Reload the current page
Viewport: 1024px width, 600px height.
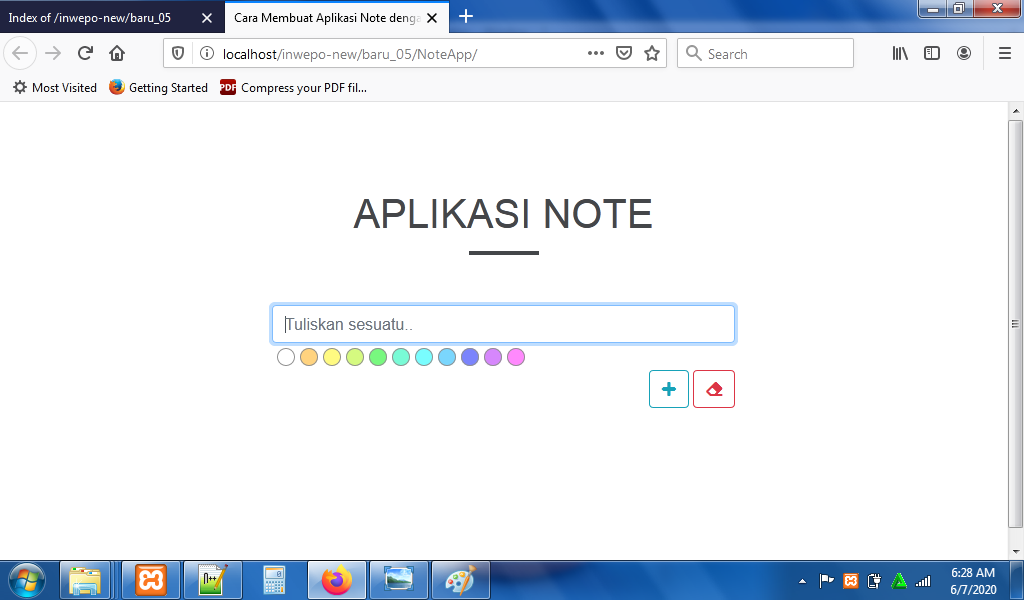tap(86, 54)
